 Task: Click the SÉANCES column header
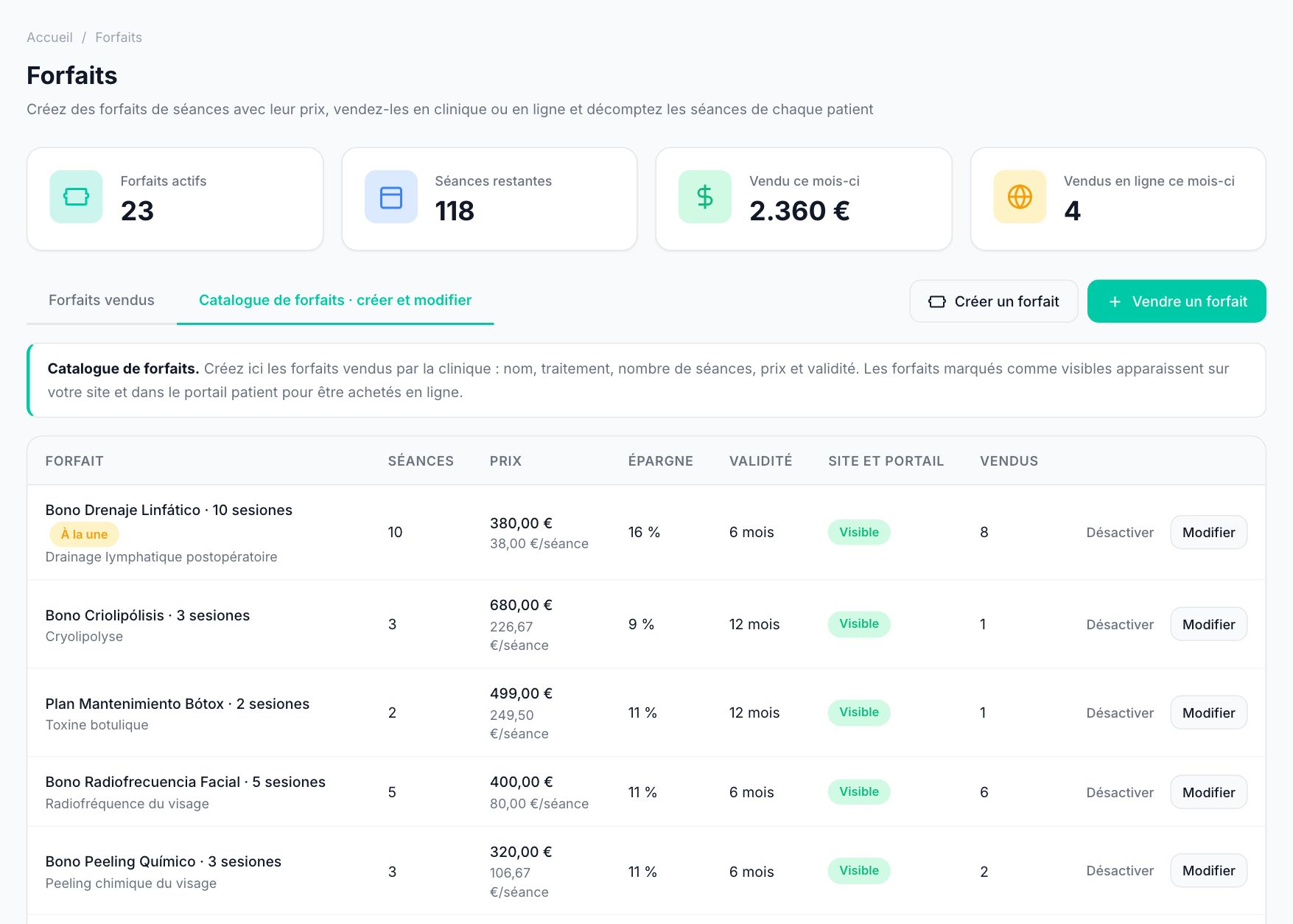point(421,461)
